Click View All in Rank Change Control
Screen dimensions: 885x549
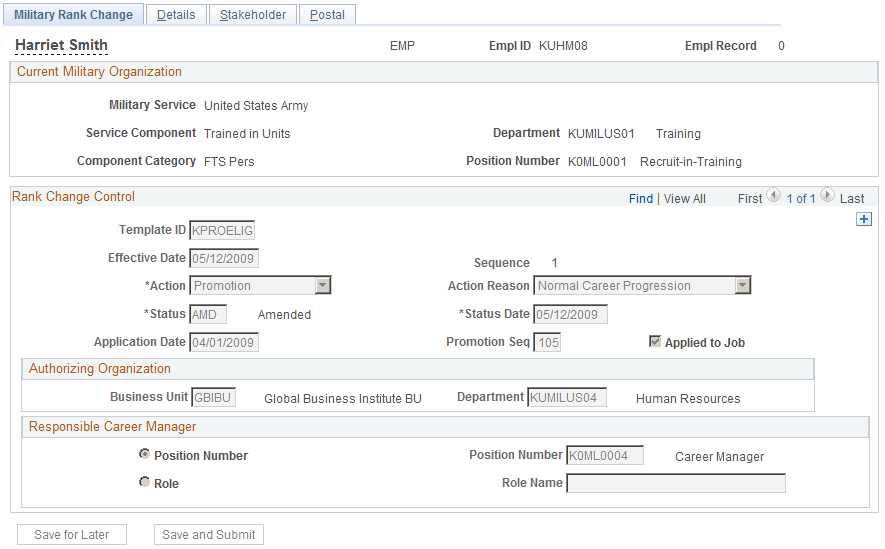685,199
